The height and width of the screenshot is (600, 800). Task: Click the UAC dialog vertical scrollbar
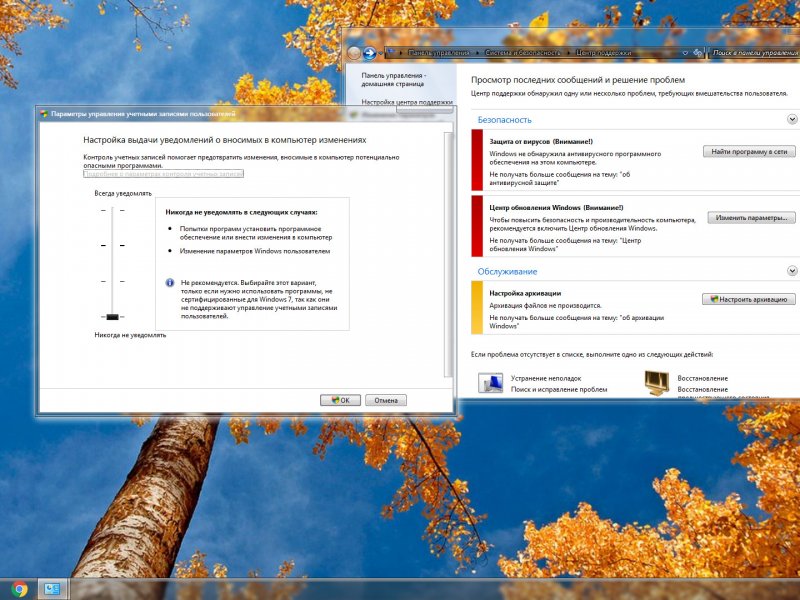pos(448,254)
